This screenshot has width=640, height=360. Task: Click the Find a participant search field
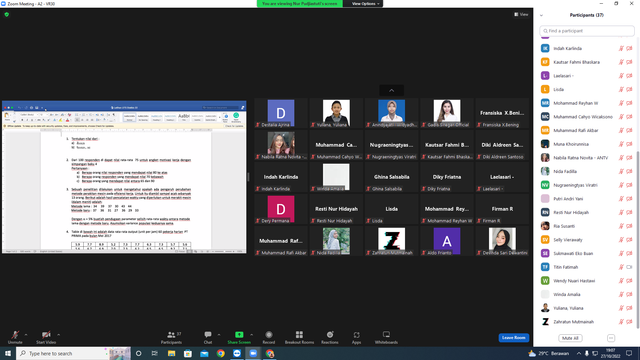coord(587,31)
